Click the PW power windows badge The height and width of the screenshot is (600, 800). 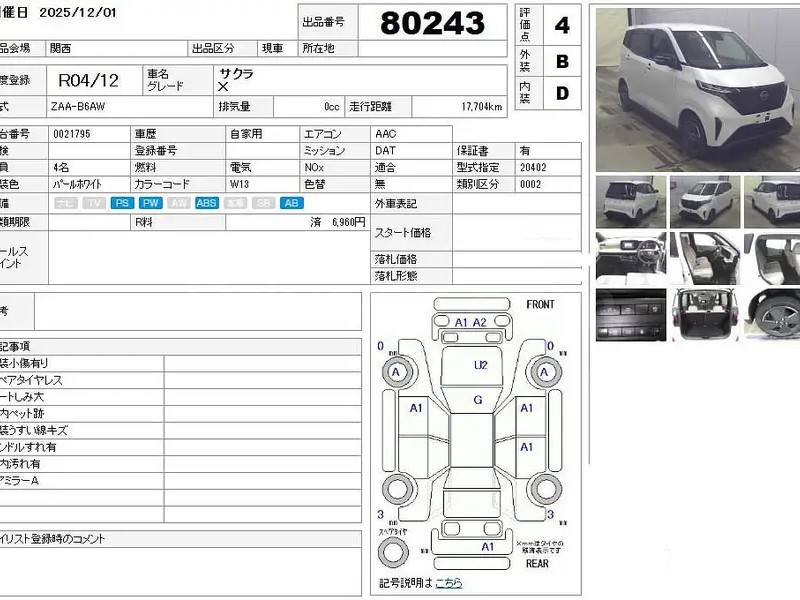click(x=150, y=203)
